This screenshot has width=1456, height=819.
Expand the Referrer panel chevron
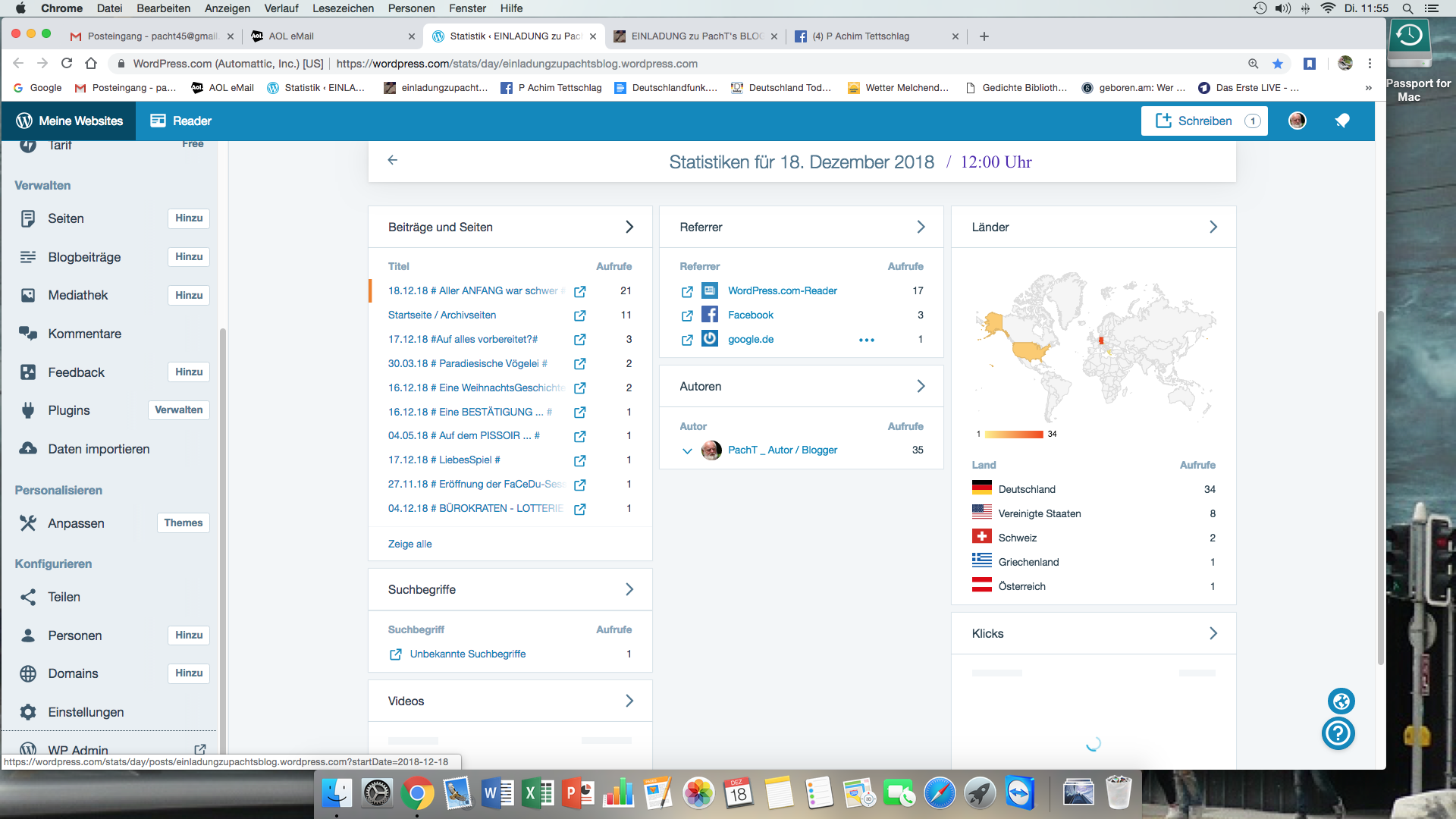coord(921,227)
